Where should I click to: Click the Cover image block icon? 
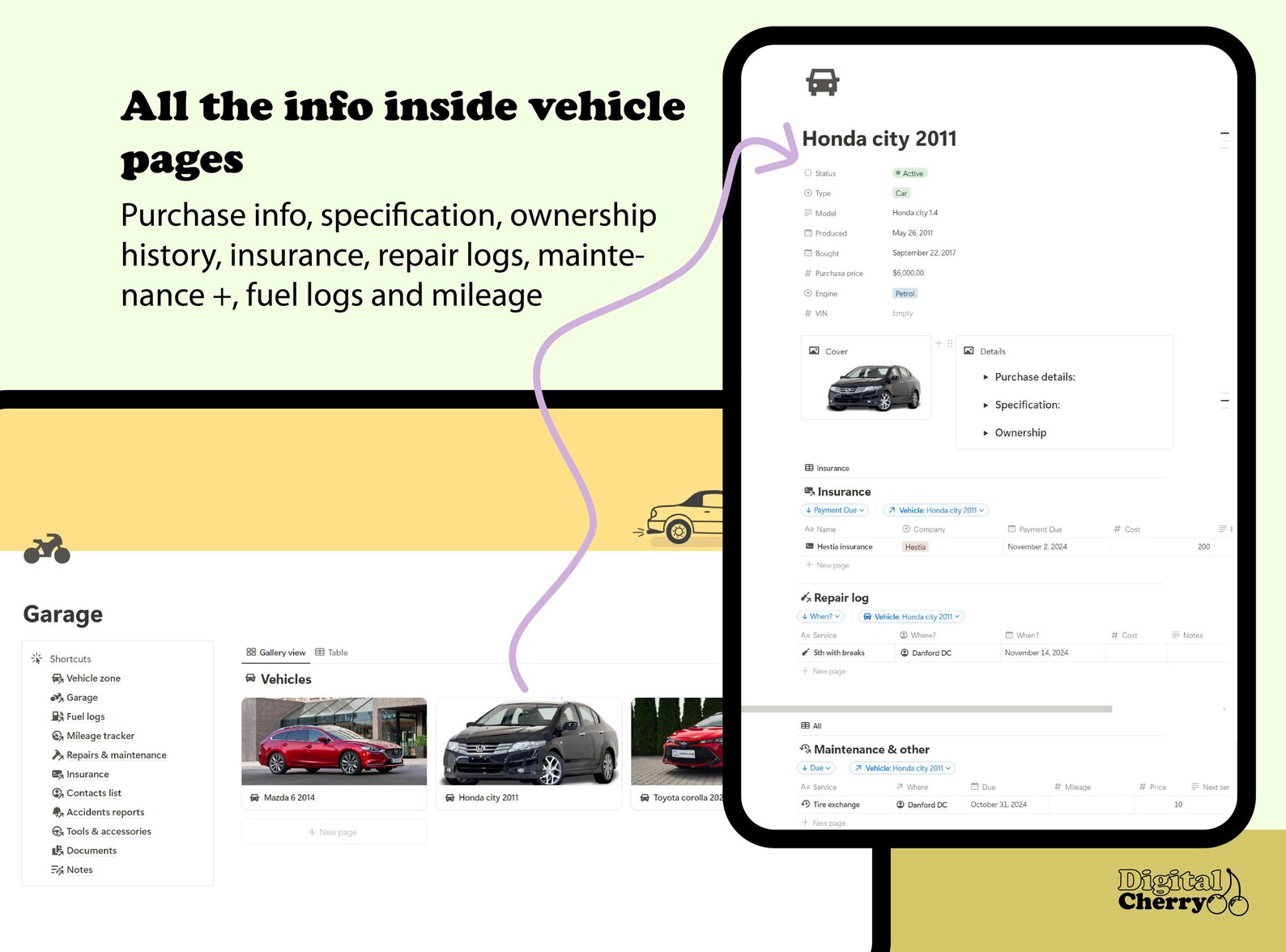coord(815,351)
